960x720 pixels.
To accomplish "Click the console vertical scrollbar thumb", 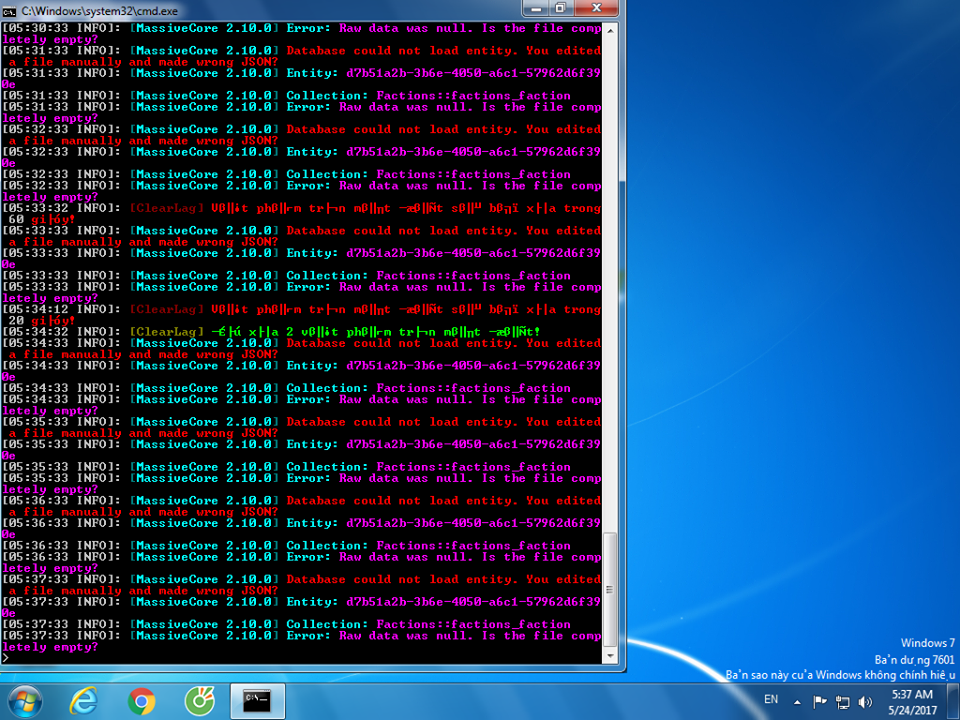I will (x=610, y=590).
